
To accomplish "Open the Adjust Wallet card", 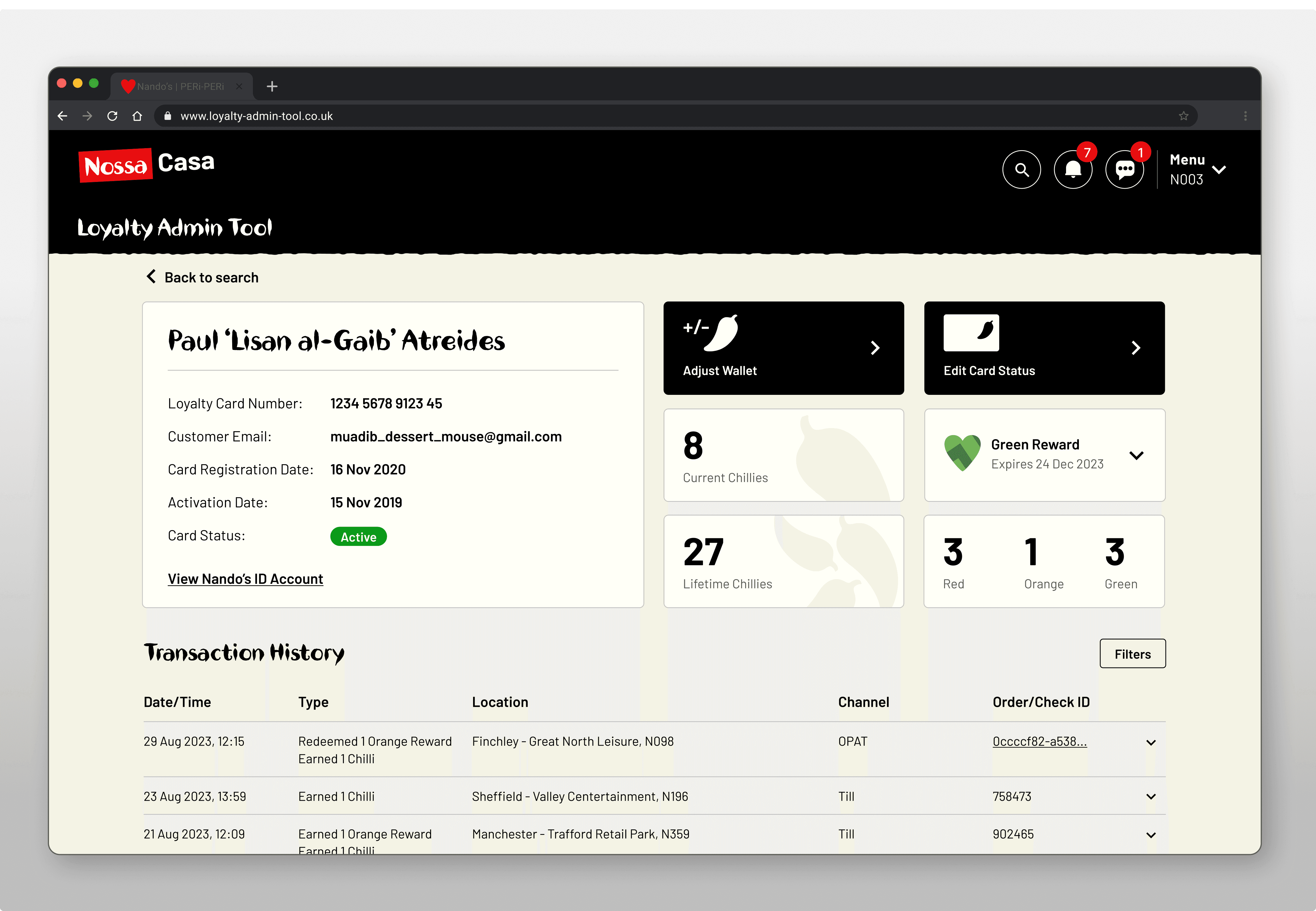I will 783,348.
